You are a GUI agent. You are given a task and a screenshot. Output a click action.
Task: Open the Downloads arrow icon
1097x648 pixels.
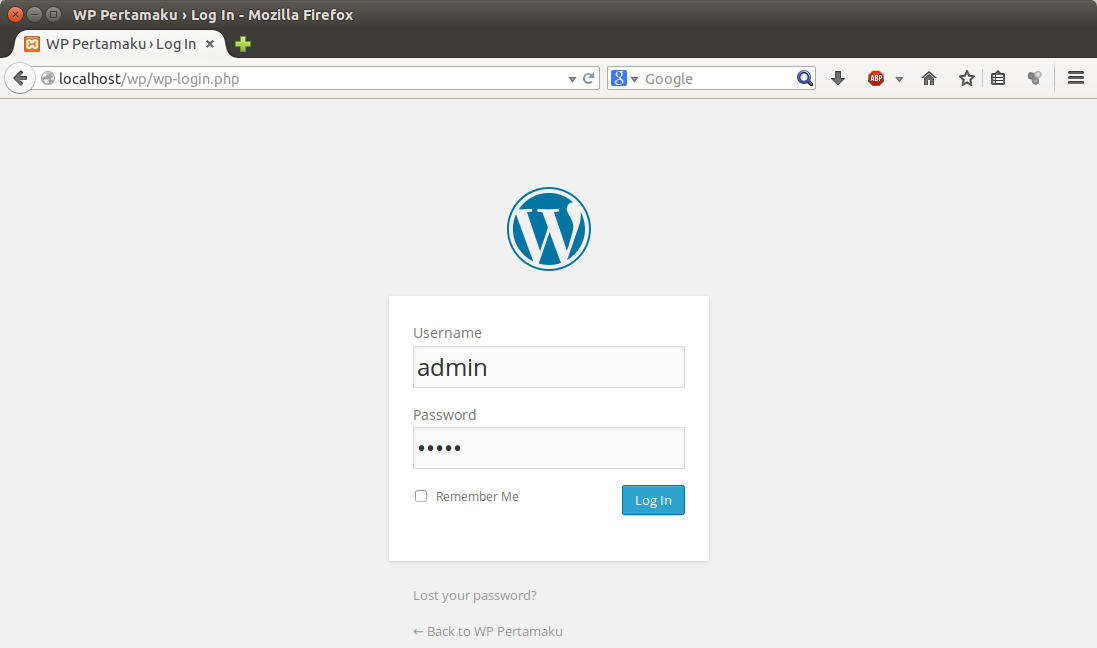pos(838,78)
